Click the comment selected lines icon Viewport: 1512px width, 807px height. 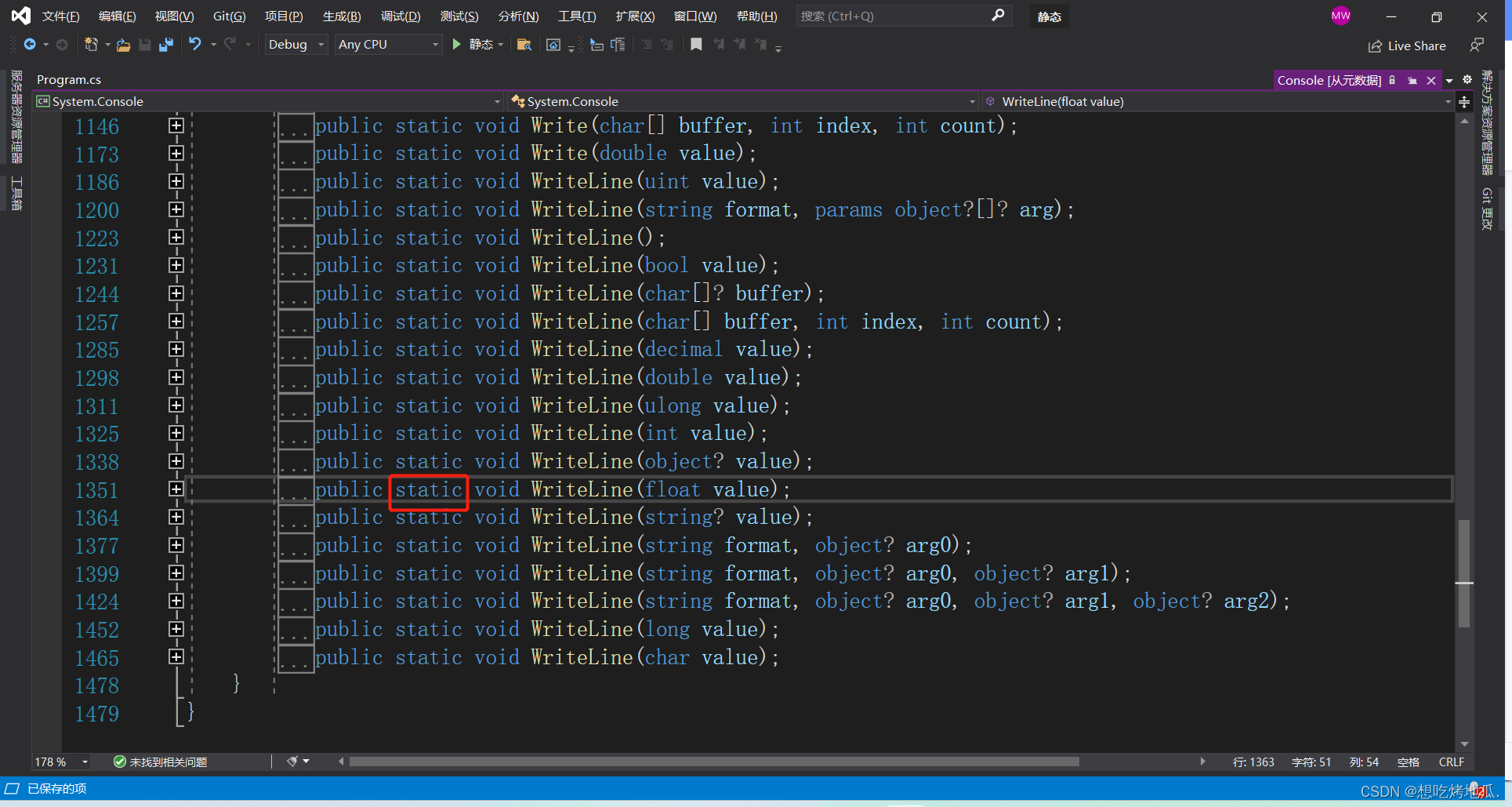point(647,45)
